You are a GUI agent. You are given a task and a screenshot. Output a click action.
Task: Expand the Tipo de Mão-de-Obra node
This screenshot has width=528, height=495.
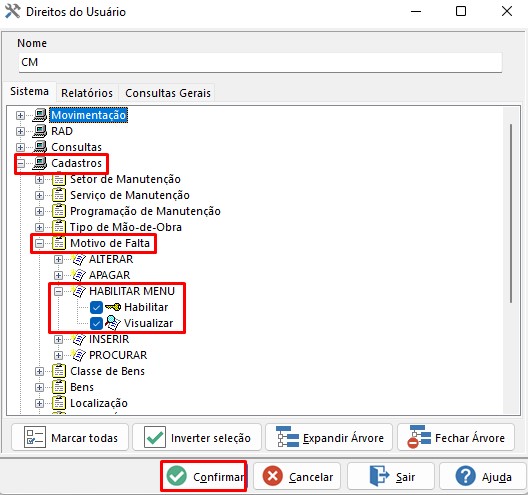(39, 227)
